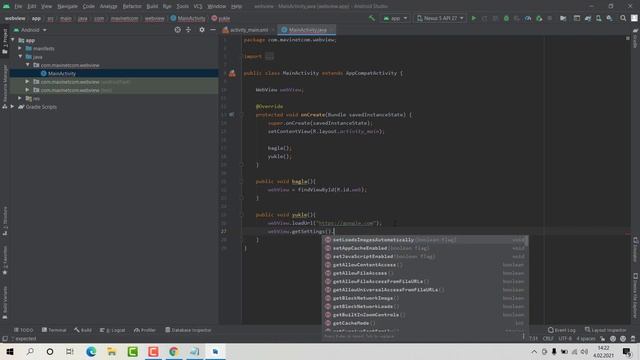The image size is (640, 360).
Task: Open the Favorites side tab
Action: (x=5, y=260)
